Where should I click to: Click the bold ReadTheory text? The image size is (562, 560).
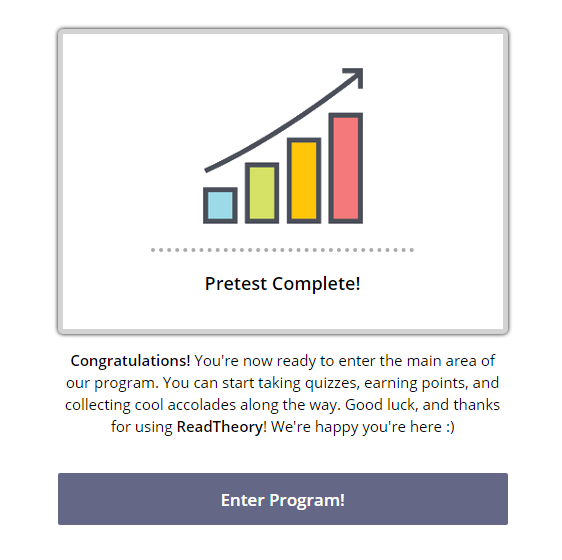220,427
